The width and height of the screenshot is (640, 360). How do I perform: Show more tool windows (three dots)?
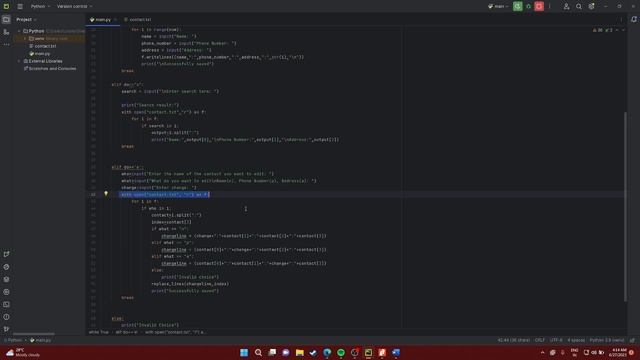click(x=6, y=44)
